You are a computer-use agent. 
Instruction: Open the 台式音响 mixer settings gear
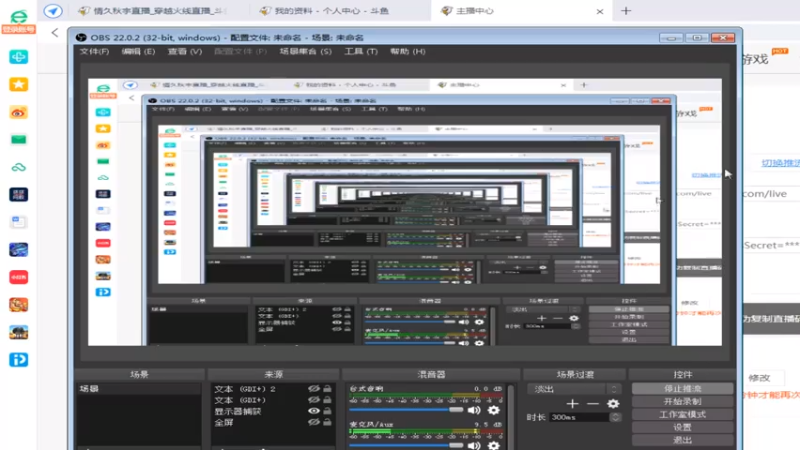pyautogui.click(x=493, y=410)
